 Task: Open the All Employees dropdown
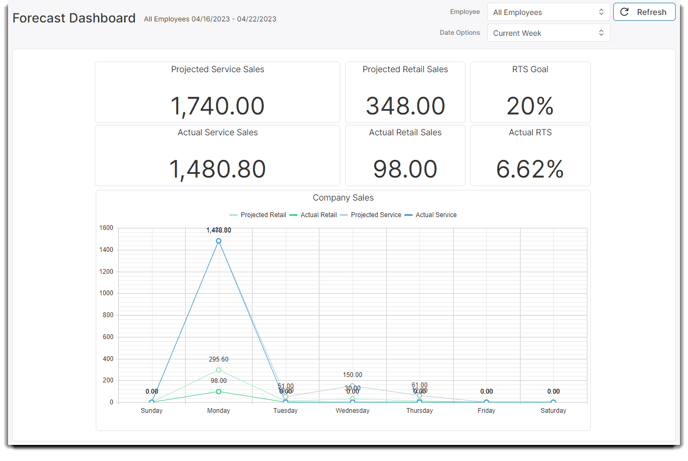click(548, 12)
